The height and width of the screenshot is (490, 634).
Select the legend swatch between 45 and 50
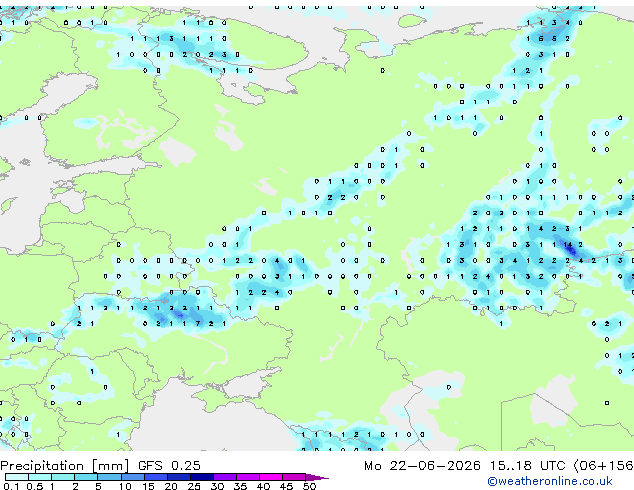pos(294,477)
